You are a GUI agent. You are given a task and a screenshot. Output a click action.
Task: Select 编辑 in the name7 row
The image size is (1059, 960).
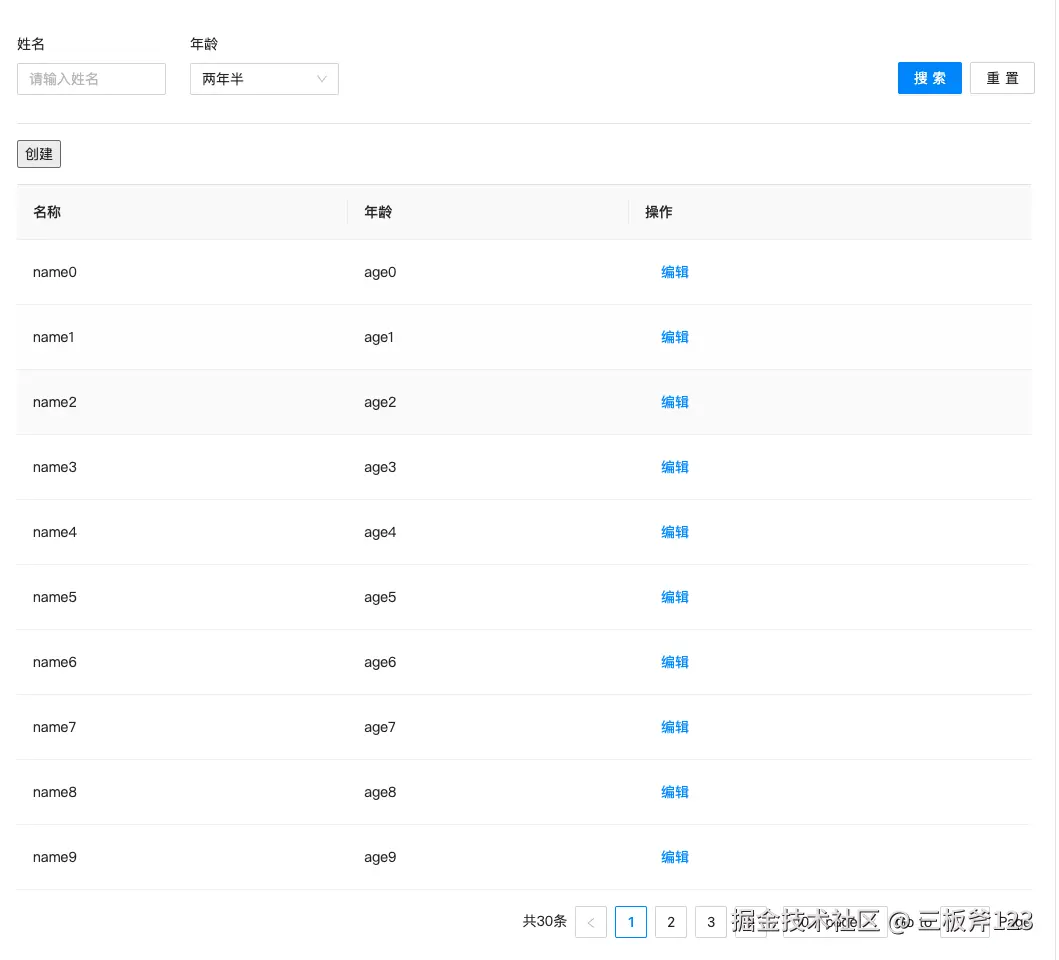(x=675, y=727)
